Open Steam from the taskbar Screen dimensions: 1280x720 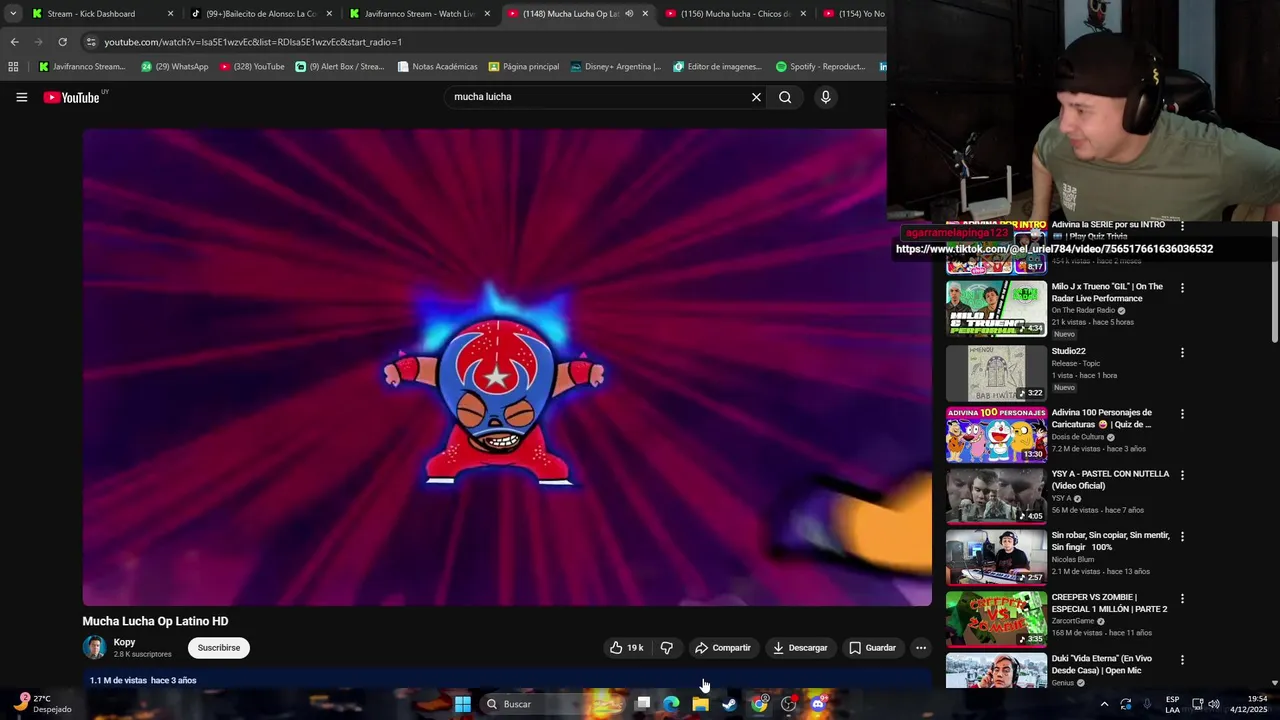(x=730, y=704)
